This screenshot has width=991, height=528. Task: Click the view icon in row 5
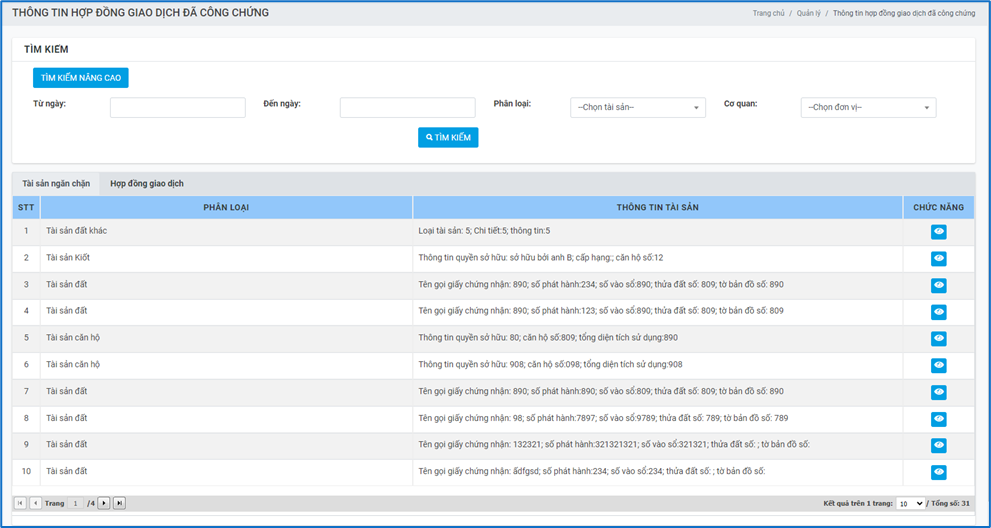938,339
